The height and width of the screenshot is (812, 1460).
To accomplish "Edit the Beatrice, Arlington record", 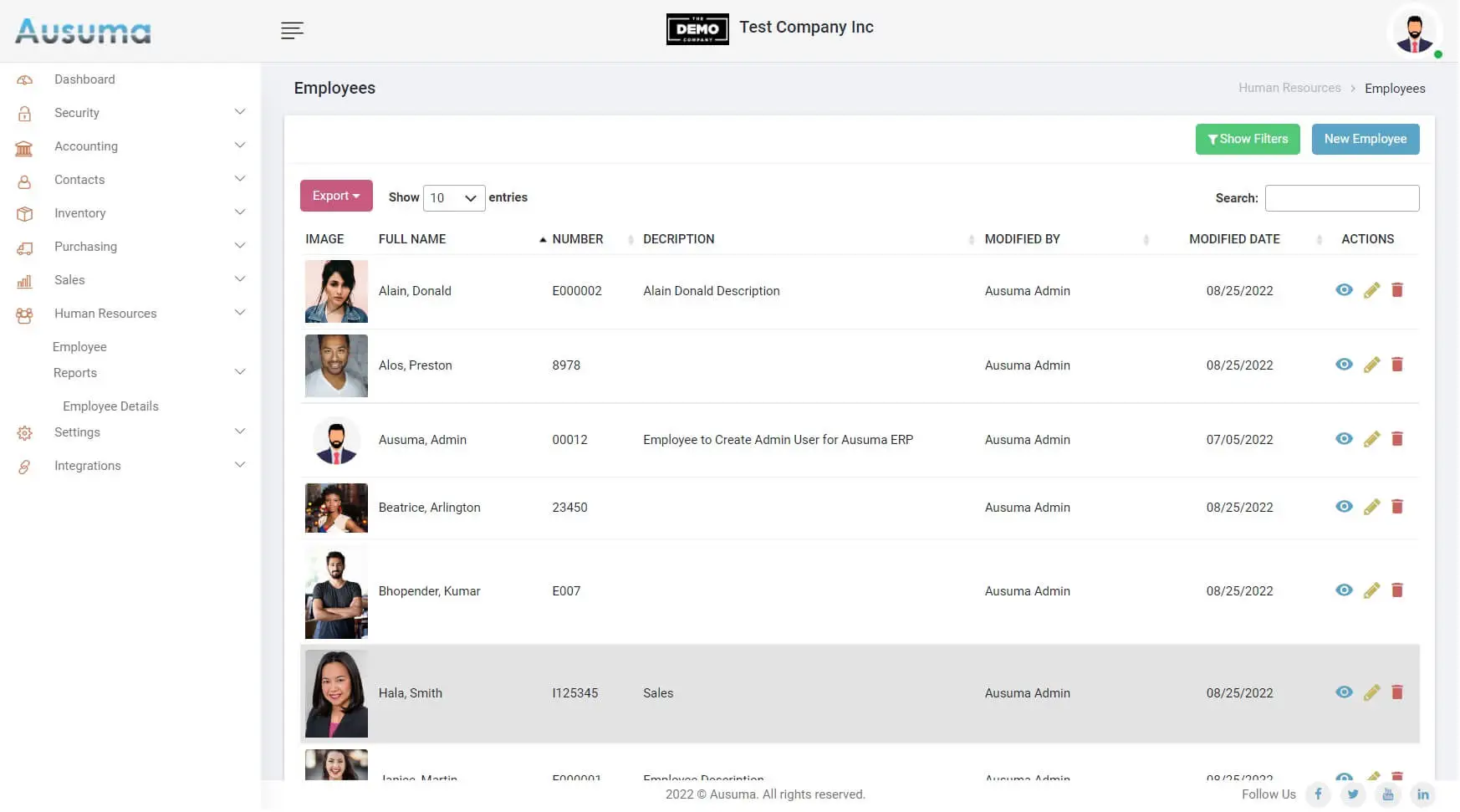I will coord(1371,507).
